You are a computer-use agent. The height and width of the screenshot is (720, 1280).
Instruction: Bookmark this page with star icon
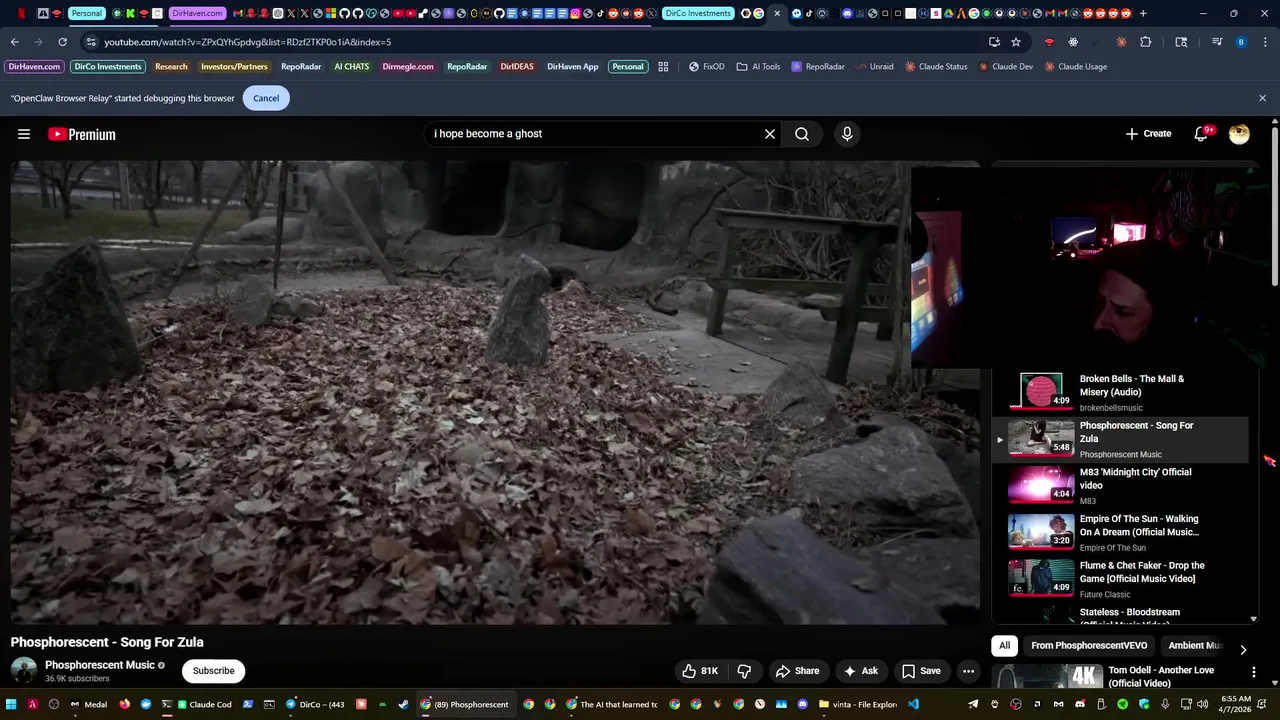point(1016,42)
